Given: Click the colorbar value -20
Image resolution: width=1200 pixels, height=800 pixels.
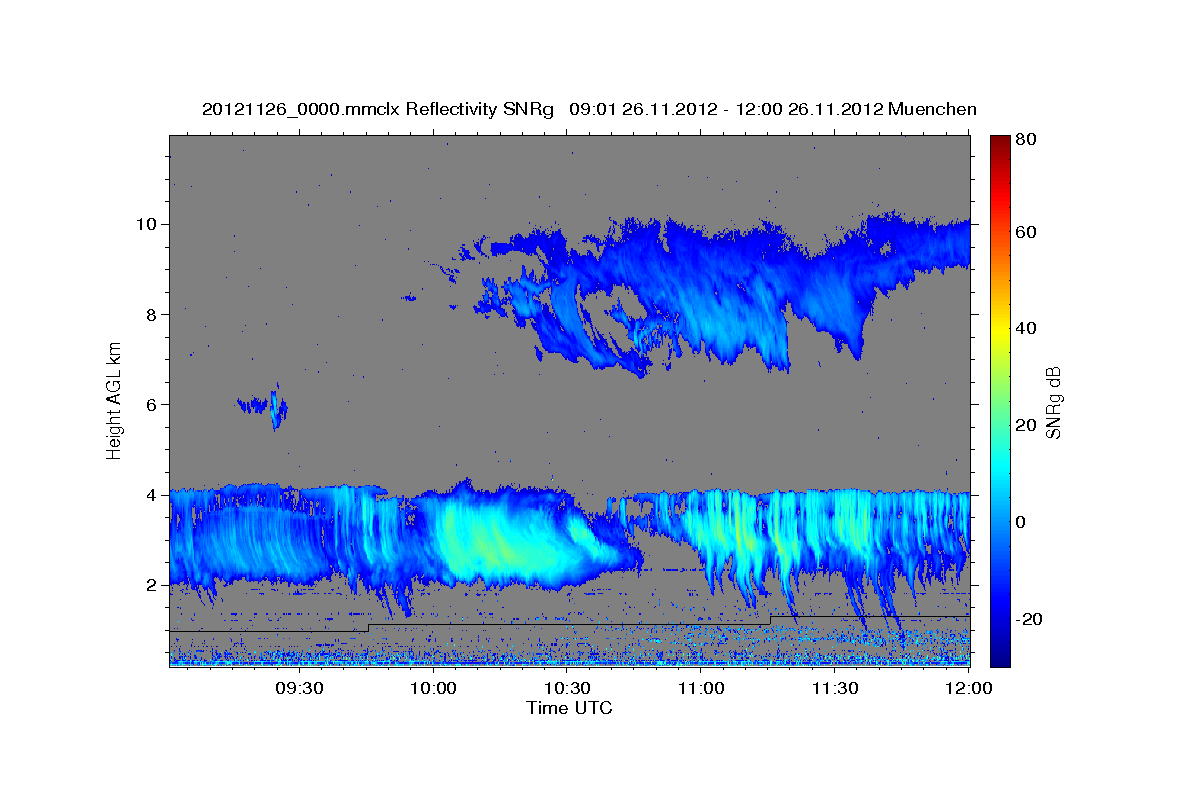Looking at the screenshot, I should tap(1030, 619).
